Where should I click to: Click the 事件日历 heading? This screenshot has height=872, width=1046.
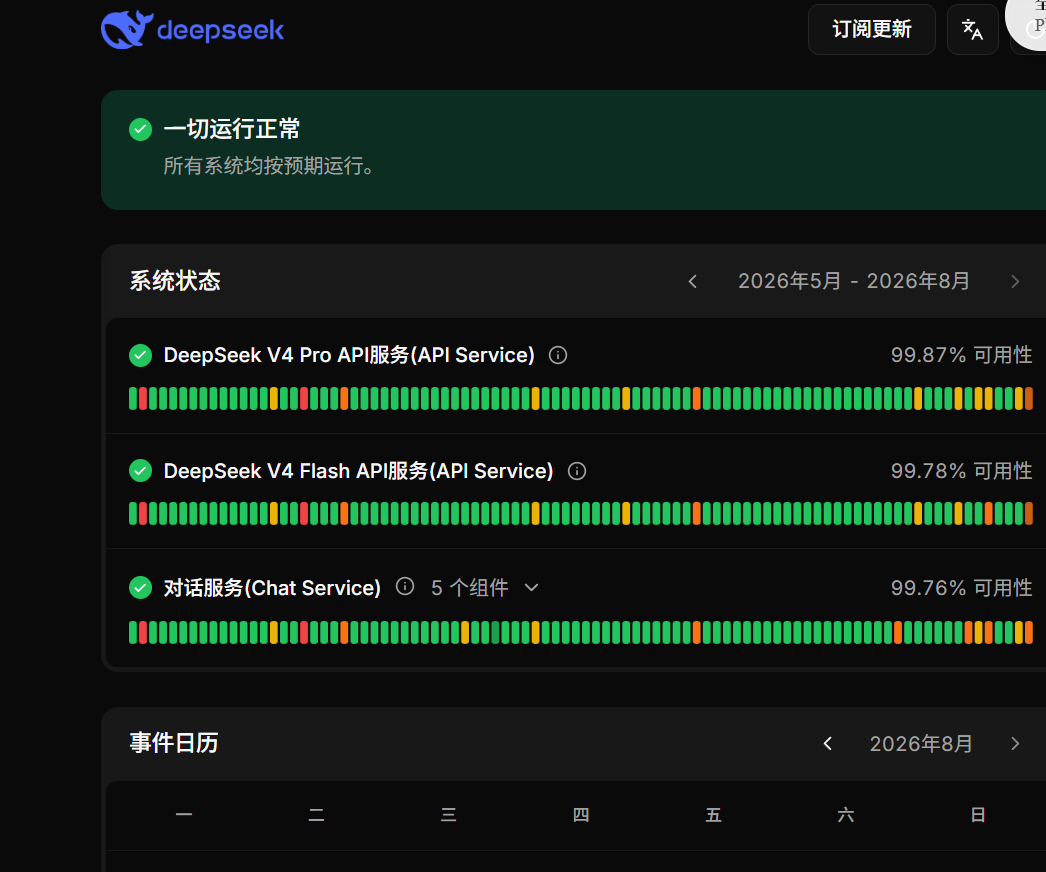coord(174,743)
